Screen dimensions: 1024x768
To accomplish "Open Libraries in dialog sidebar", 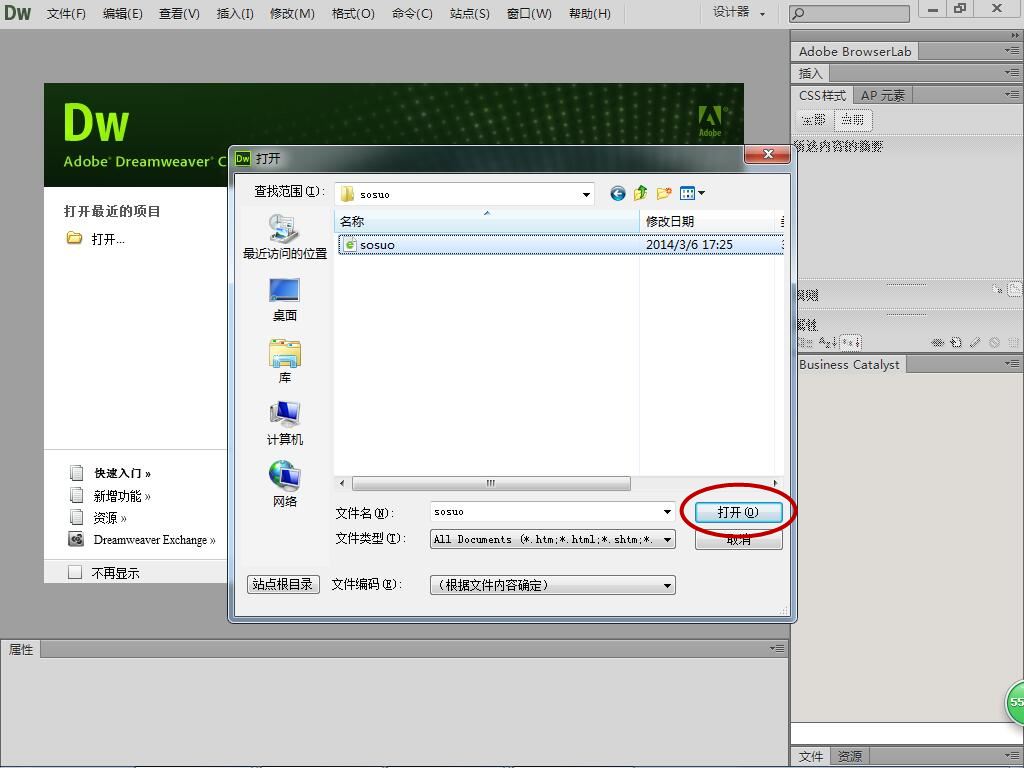I will [285, 361].
